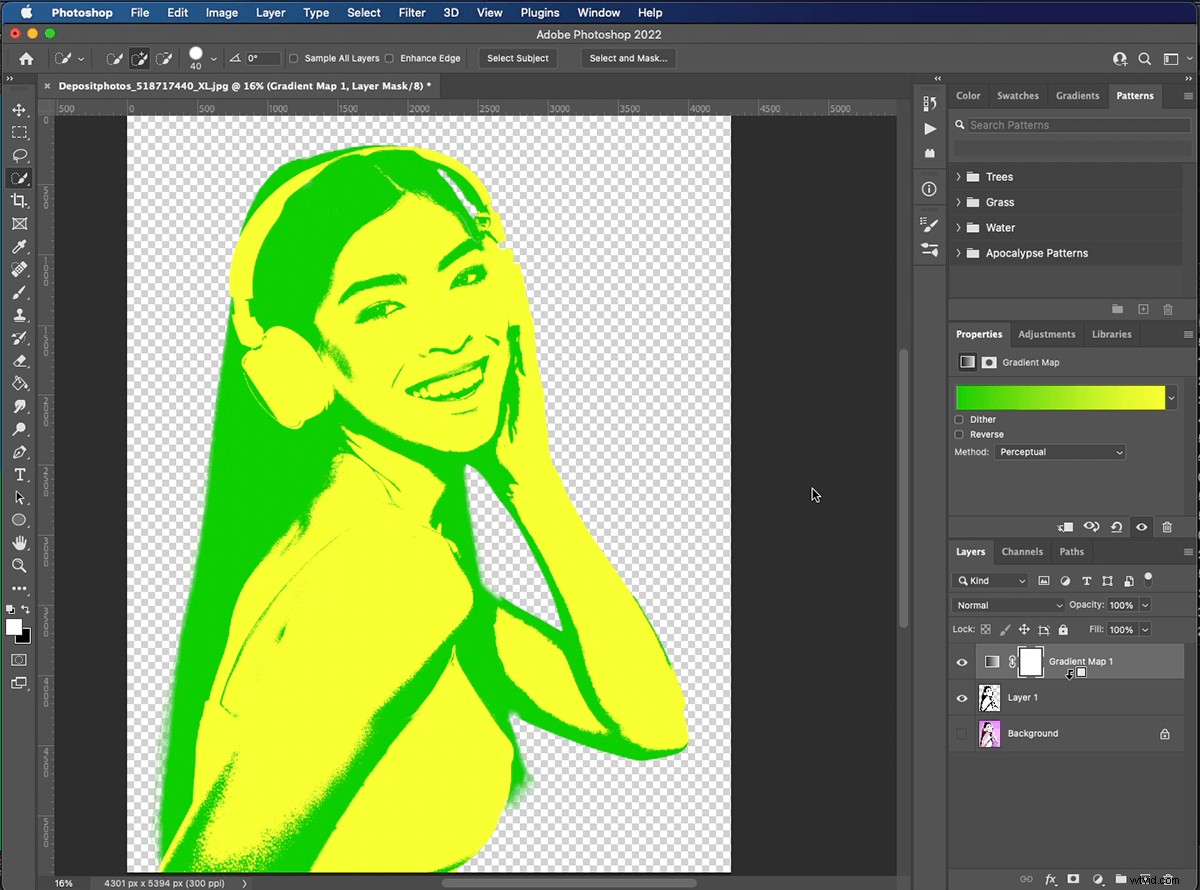
Task: Select the Horizontal Type tool
Action: click(x=19, y=475)
